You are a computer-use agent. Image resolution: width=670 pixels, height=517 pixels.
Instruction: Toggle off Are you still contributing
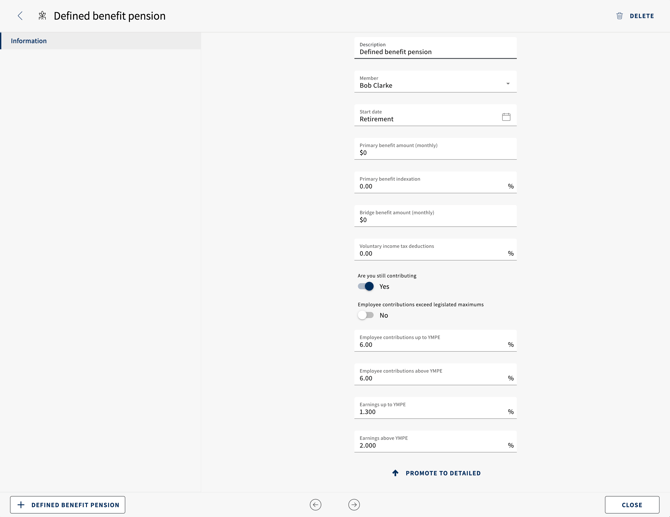(x=366, y=286)
